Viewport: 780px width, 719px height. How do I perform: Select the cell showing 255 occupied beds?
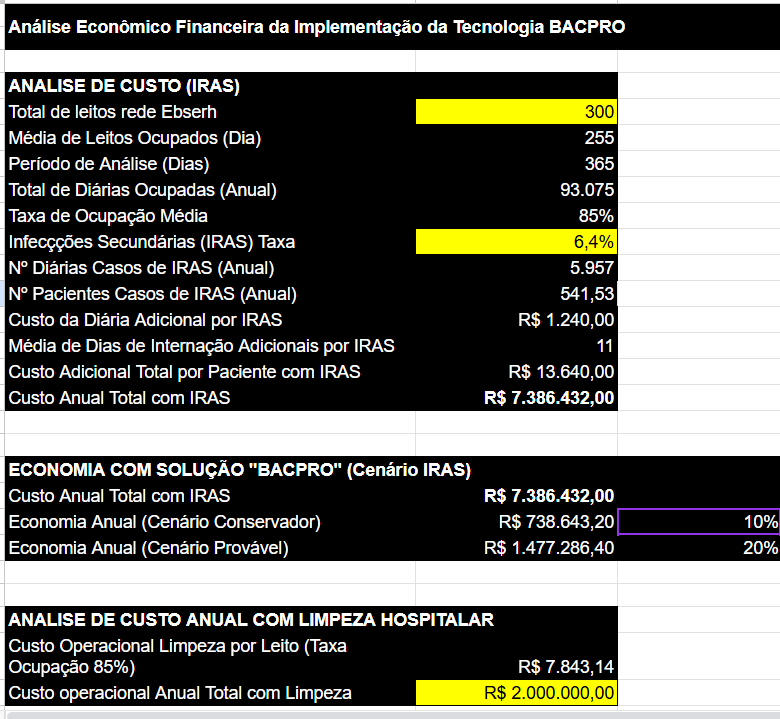coord(516,138)
